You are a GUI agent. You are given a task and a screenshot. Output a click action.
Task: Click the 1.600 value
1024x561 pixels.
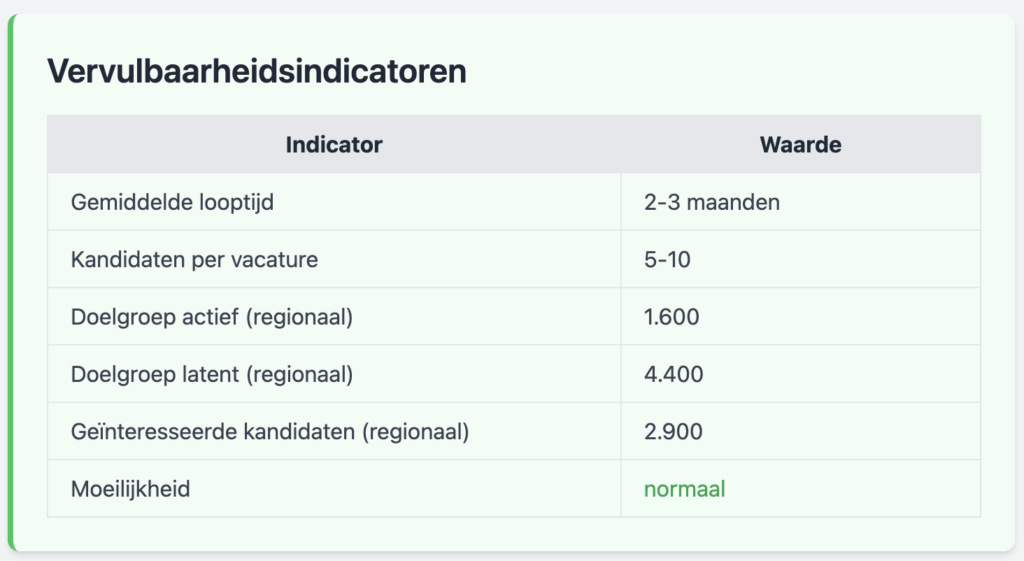(672, 317)
